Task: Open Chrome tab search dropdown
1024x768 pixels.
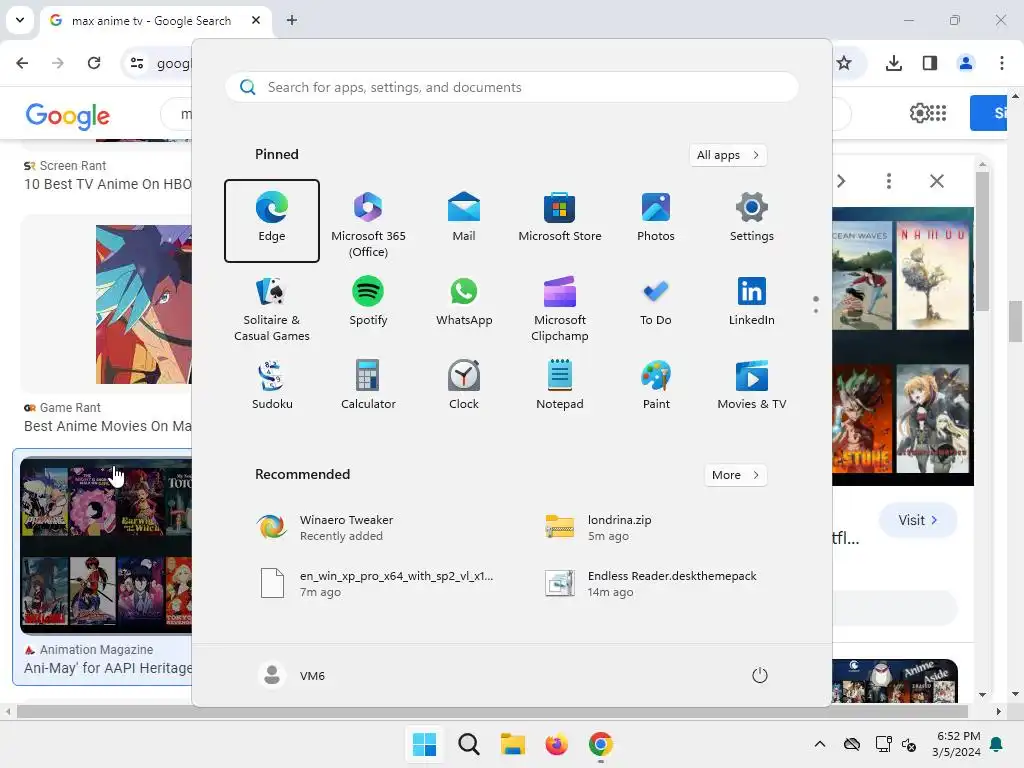Action: [20, 20]
